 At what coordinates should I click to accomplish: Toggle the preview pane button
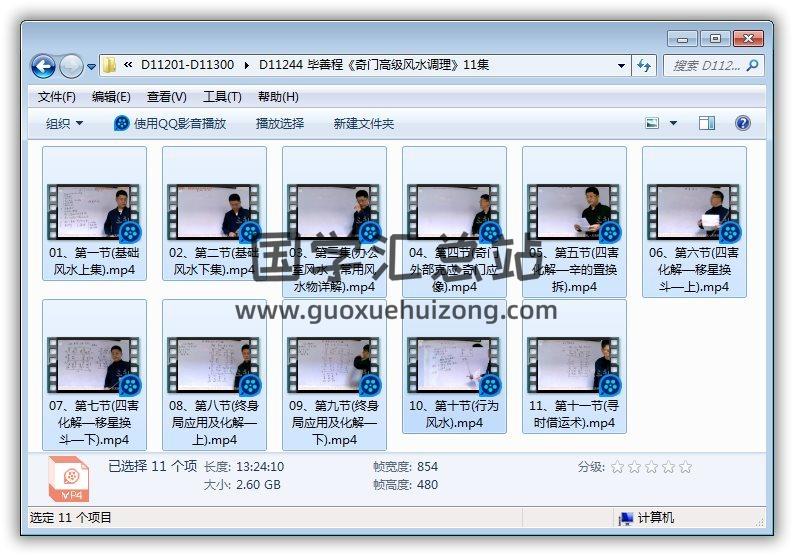[x=707, y=123]
